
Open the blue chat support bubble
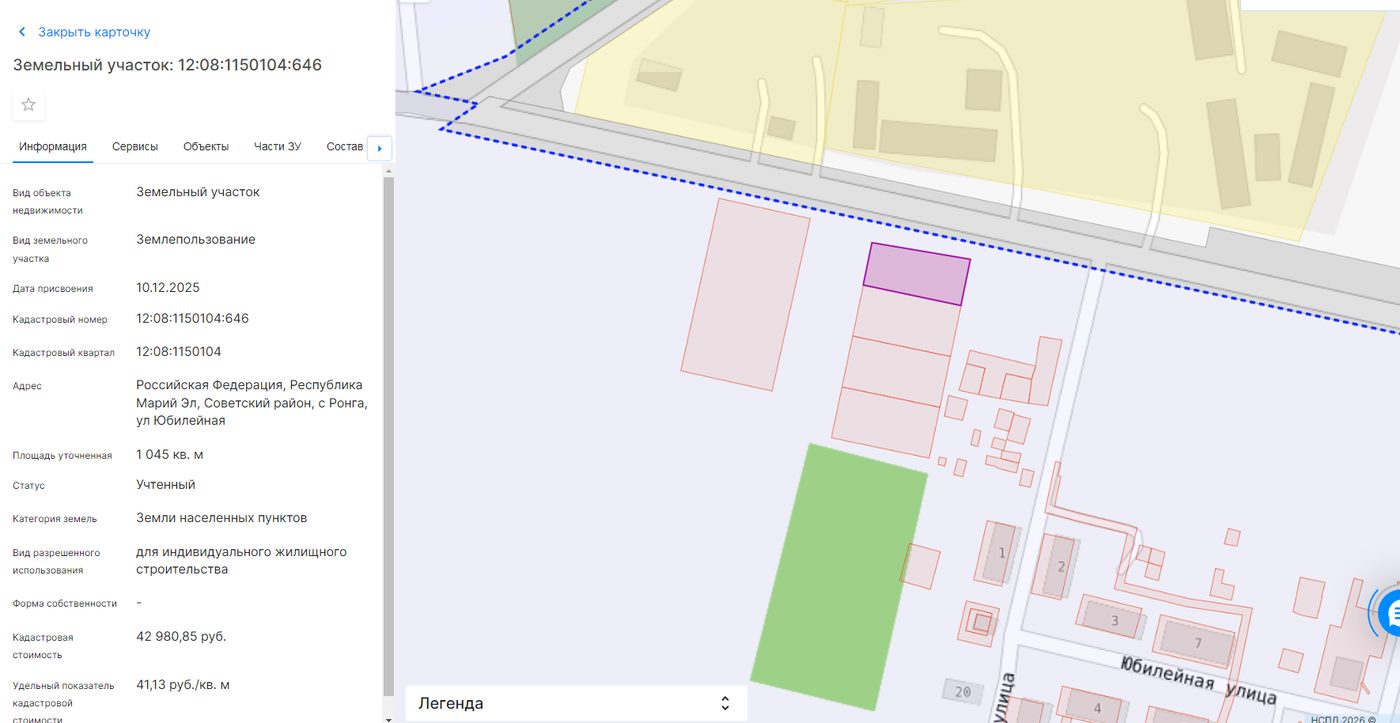click(1389, 613)
